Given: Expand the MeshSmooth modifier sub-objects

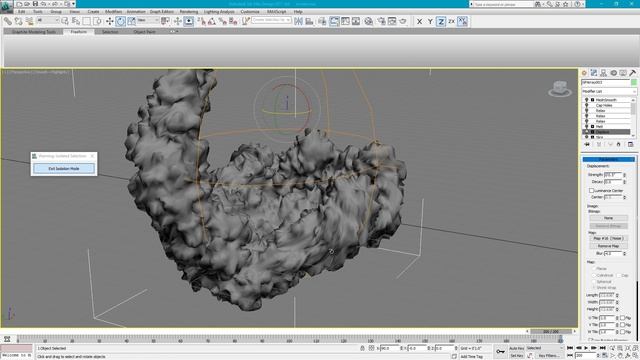Looking at the screenshot, I should pos(592,100).
